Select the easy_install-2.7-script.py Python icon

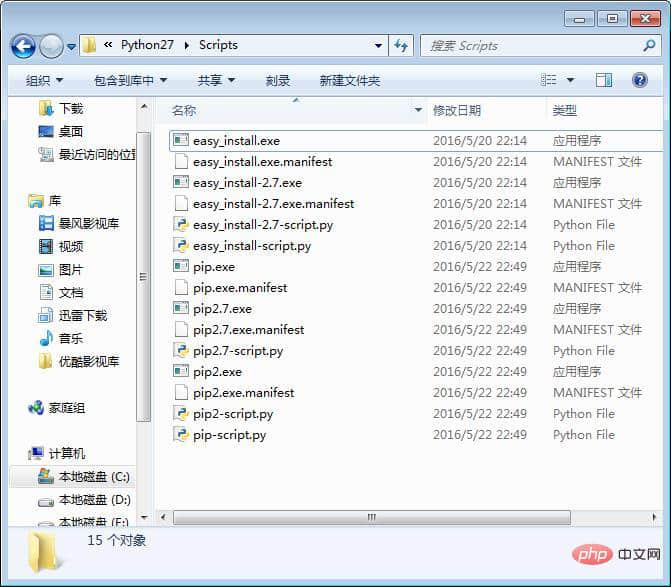(x=181, y=225)
